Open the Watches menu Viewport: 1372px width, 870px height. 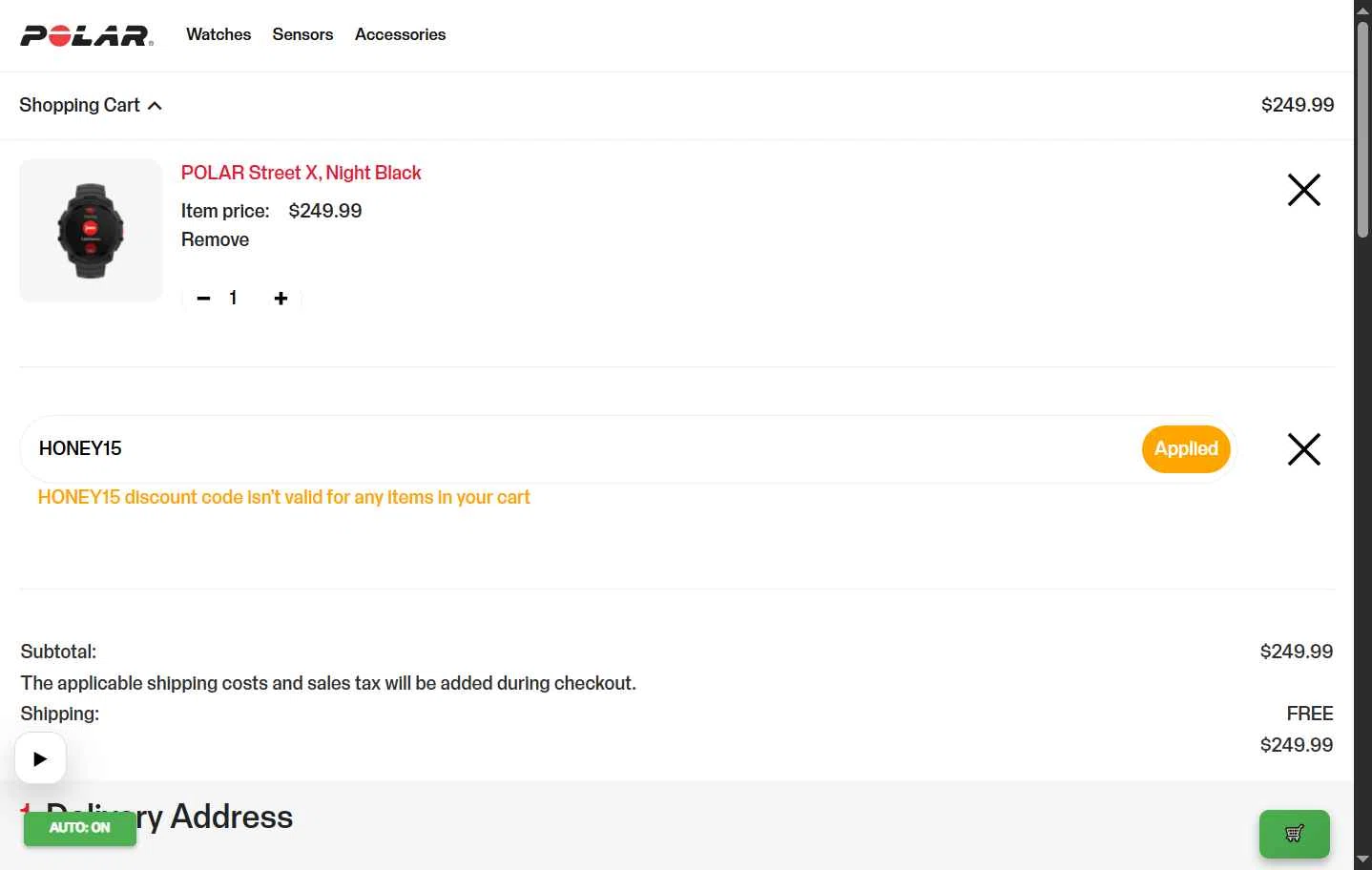218,34
